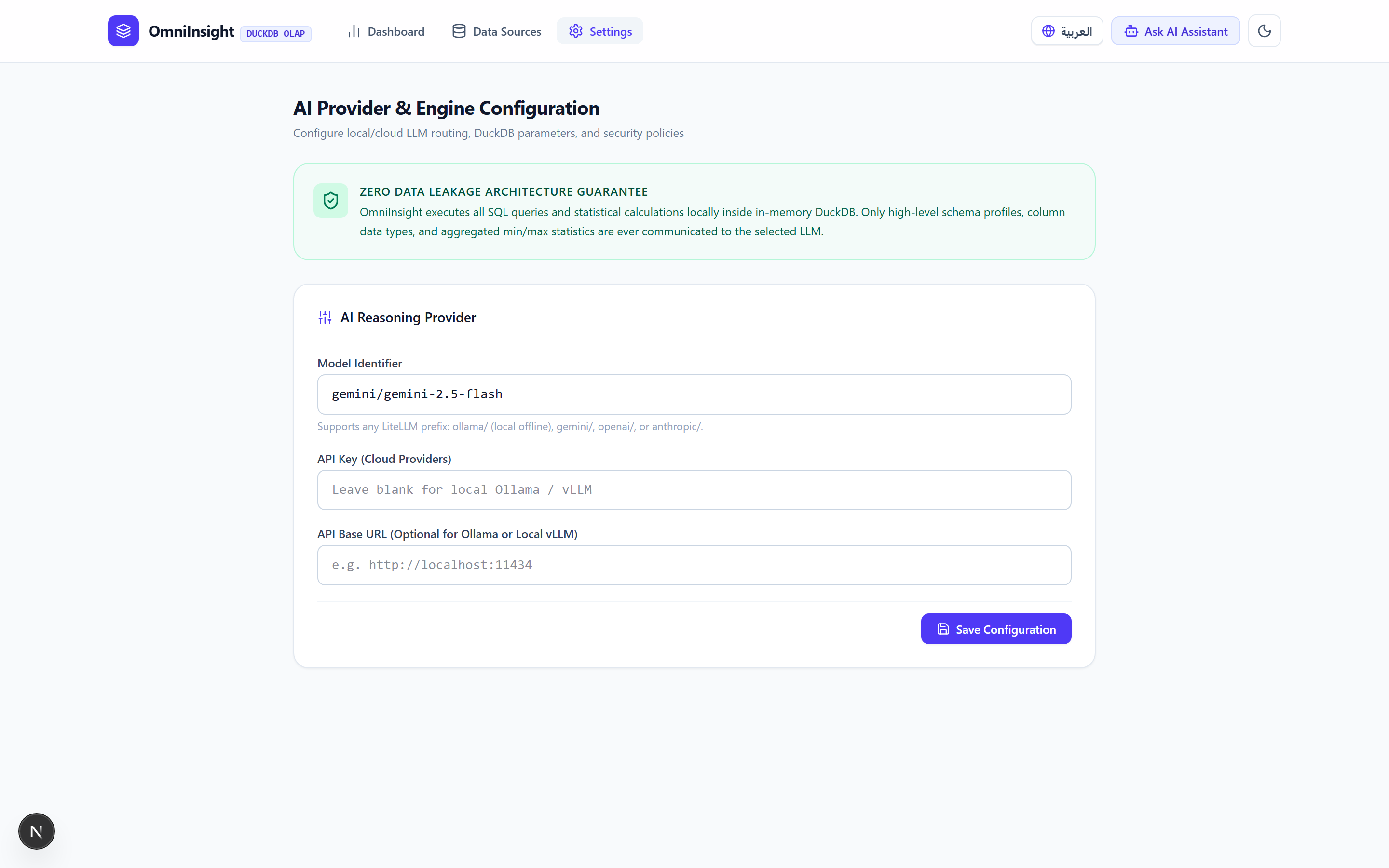Toggle dark mode with the moon button
1389x868 pixels.
pos(1264,31)
